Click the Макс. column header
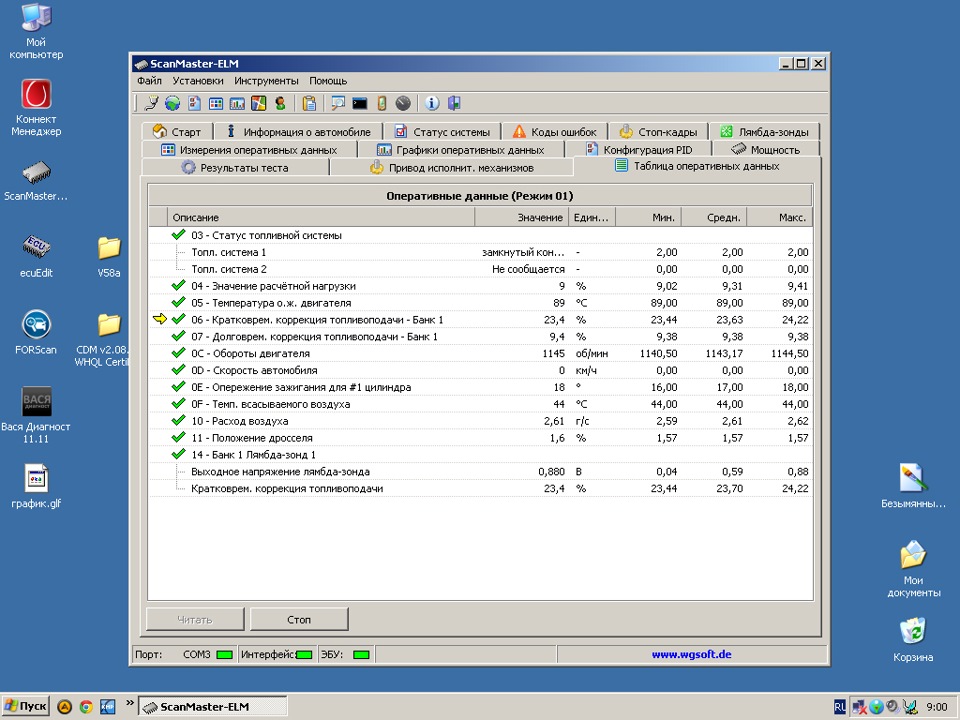 click(x=780, y=217)
